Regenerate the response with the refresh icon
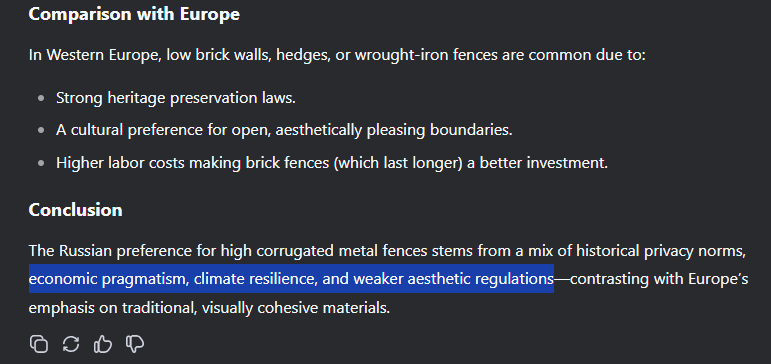Screen dimensions: 771x364 (71, 344)
